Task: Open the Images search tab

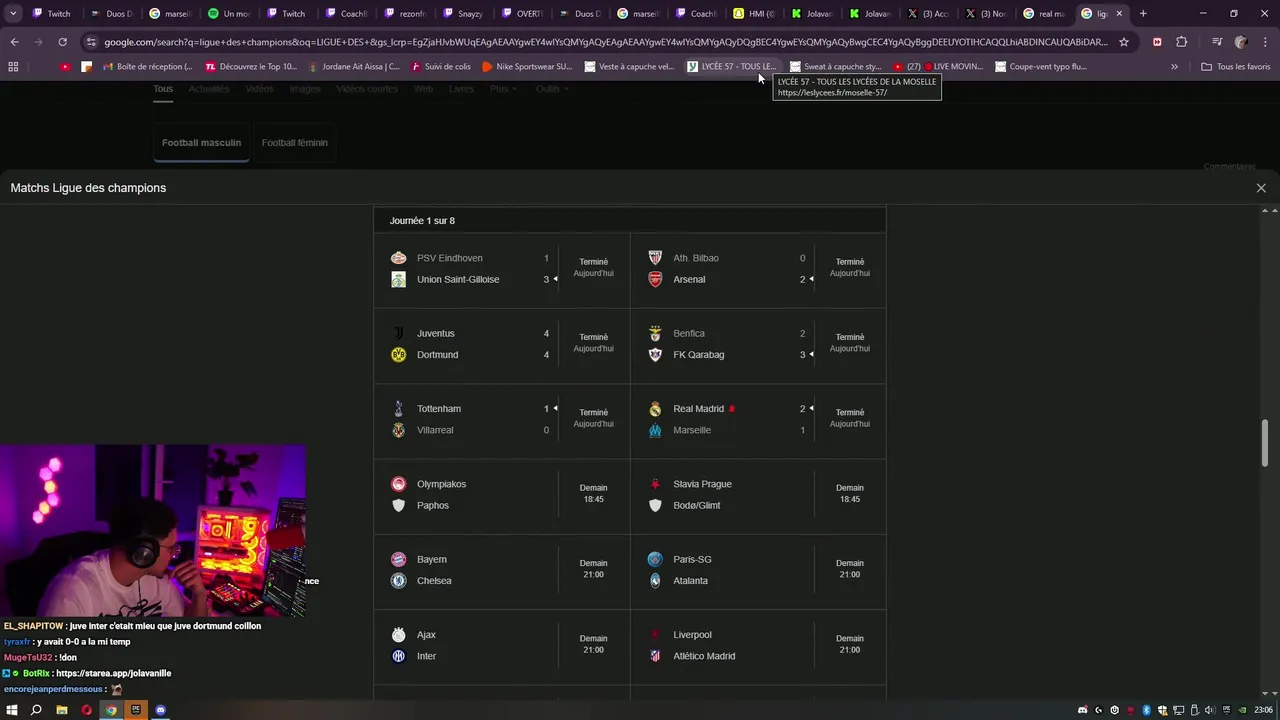Action: [x=305, y=89]
